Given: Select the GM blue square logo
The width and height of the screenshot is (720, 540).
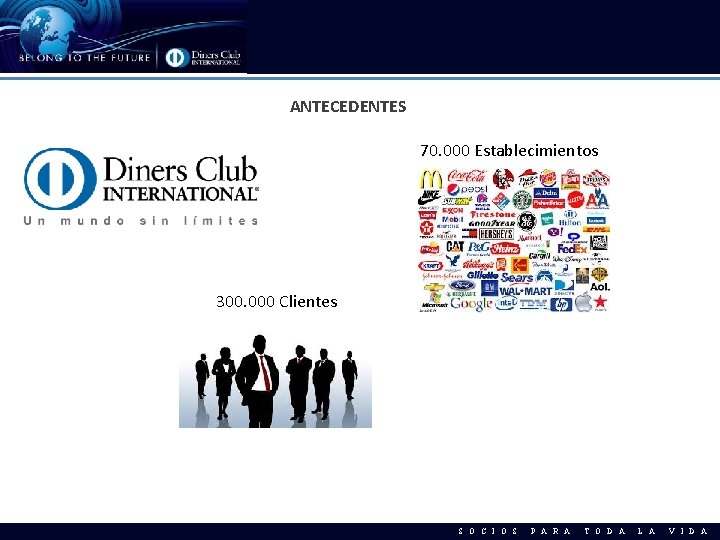Looking at the screenshot, I should tap(489, 288).
